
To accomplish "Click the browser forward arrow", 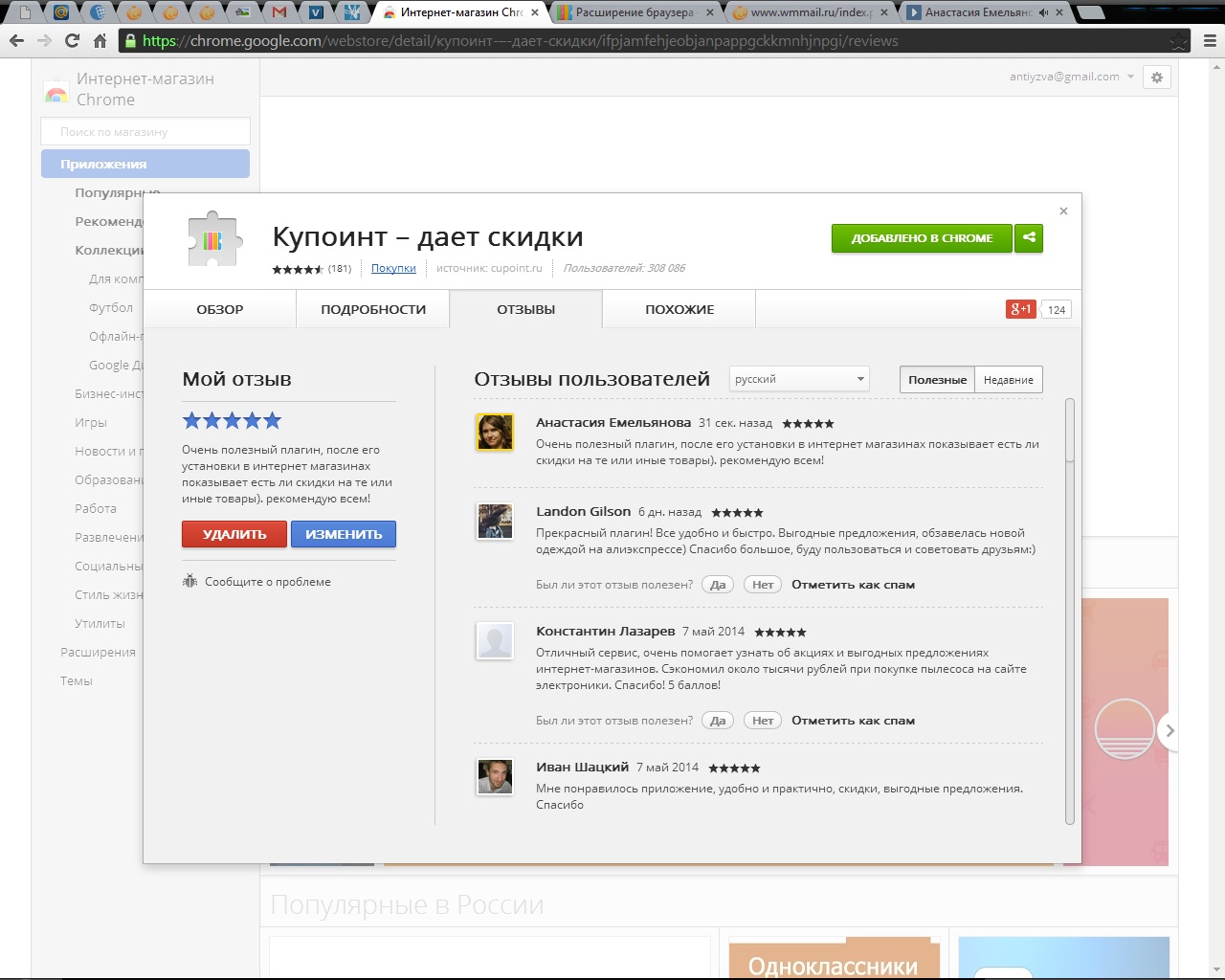I will point(44,41).
